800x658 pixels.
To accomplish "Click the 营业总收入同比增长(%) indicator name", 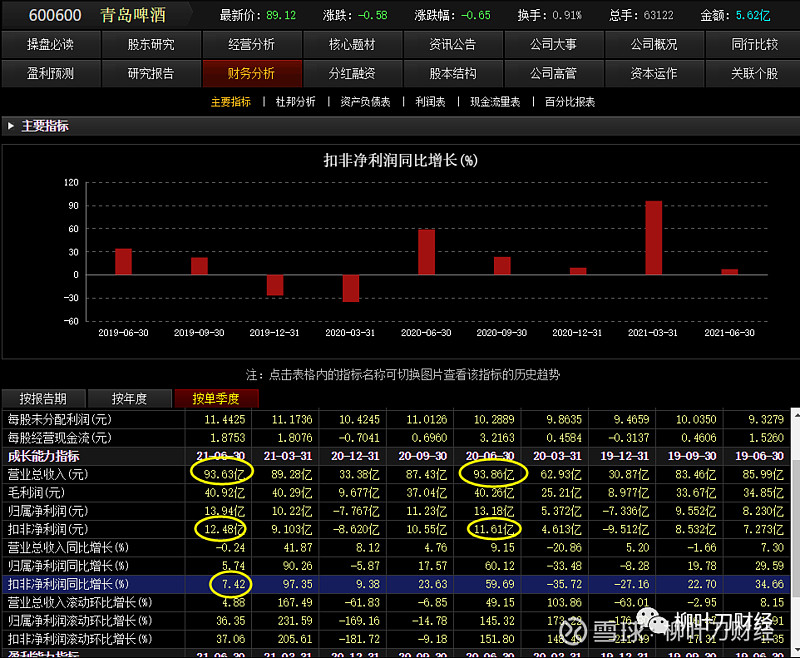I will 68,548.
